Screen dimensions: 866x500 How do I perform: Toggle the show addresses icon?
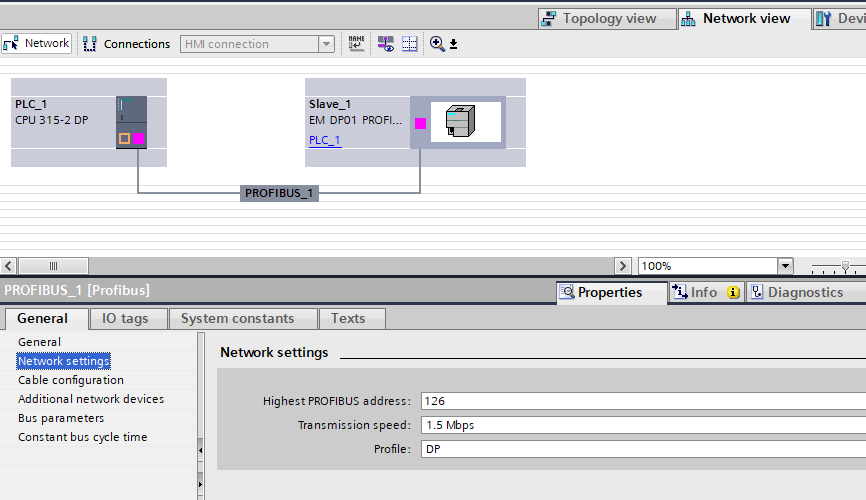click(x=386, y=43)
